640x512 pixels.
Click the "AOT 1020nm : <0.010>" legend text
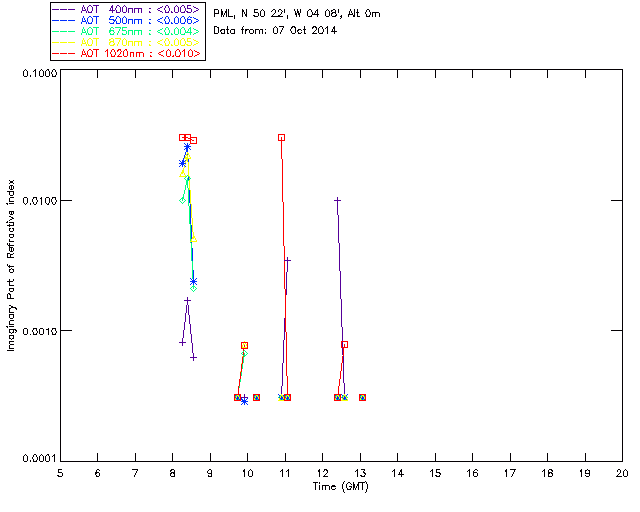tap(140, 53)
